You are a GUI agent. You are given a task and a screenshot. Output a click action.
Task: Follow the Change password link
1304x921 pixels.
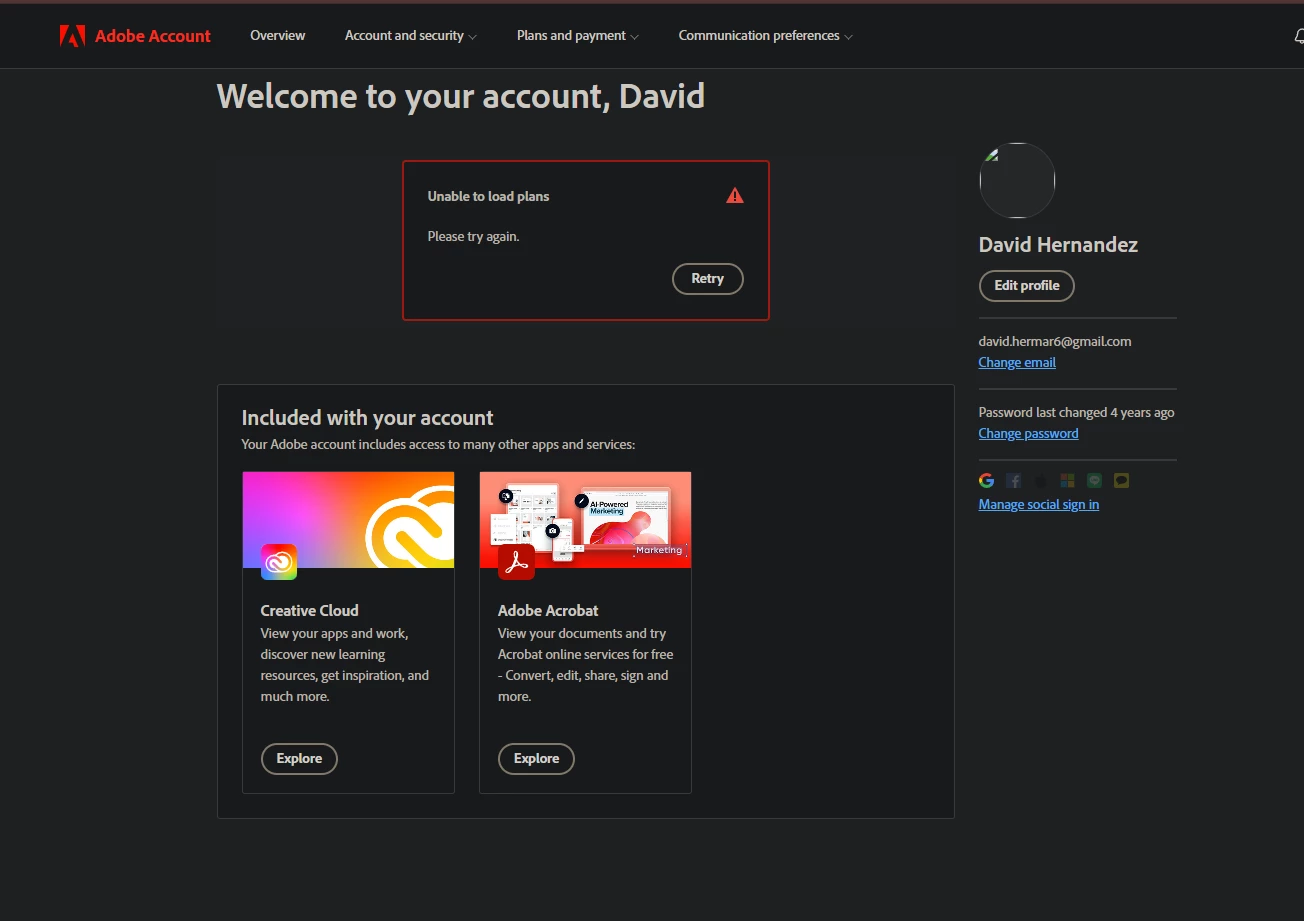[1028, 433]
